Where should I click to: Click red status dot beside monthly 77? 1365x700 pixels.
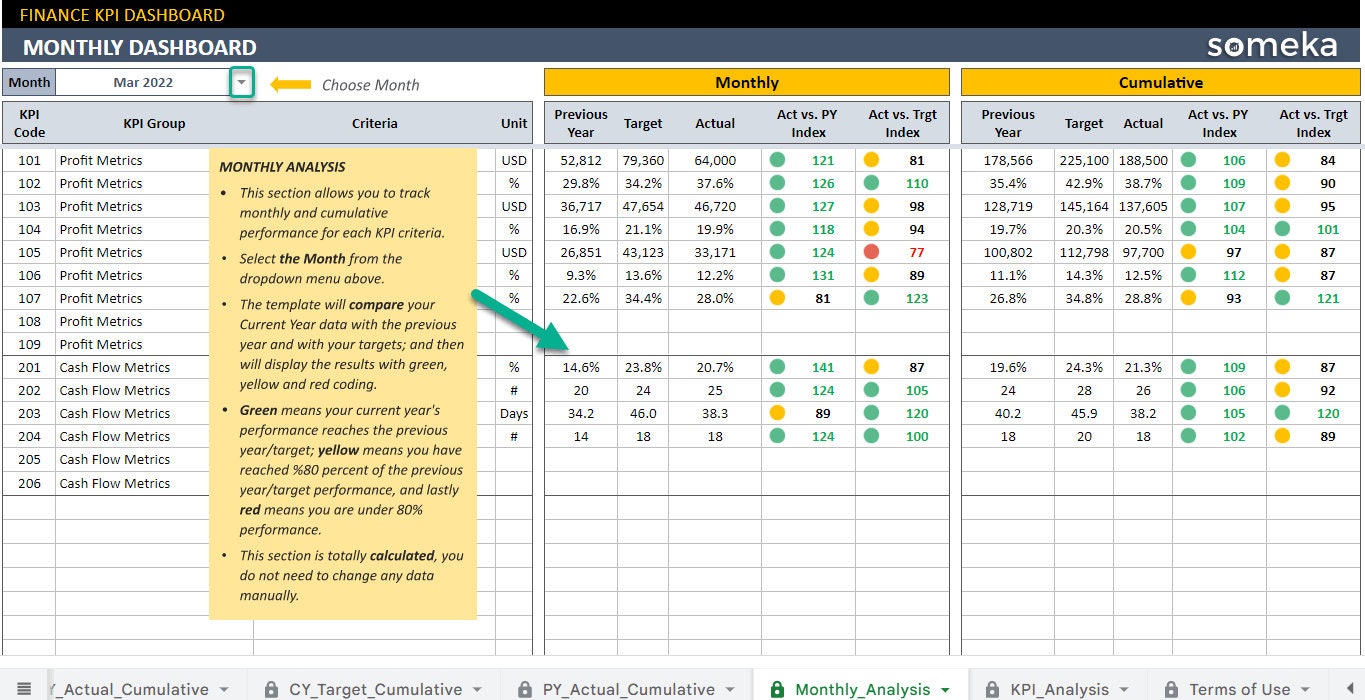871,252
